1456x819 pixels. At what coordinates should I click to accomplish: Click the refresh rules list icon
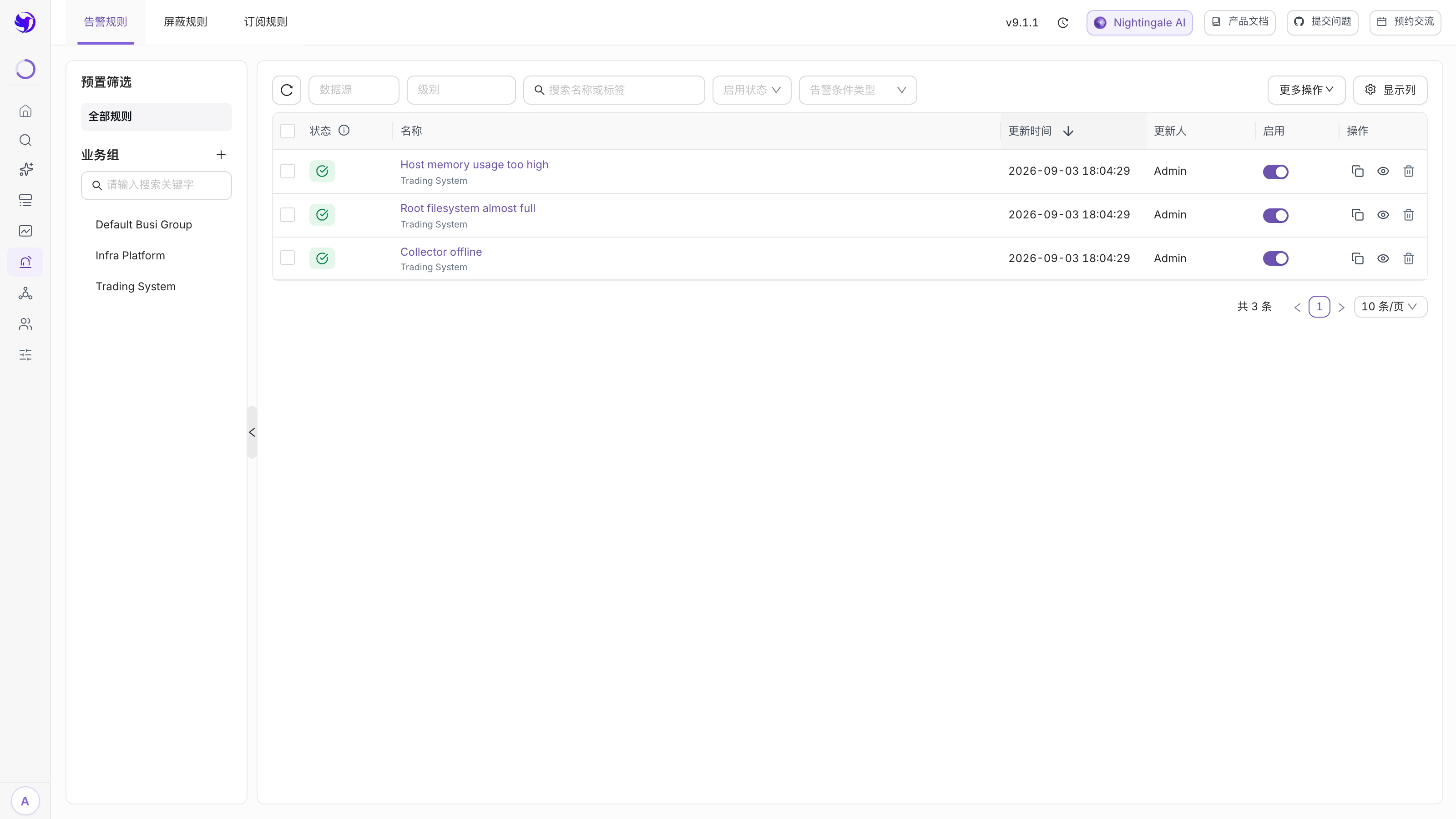287,90
